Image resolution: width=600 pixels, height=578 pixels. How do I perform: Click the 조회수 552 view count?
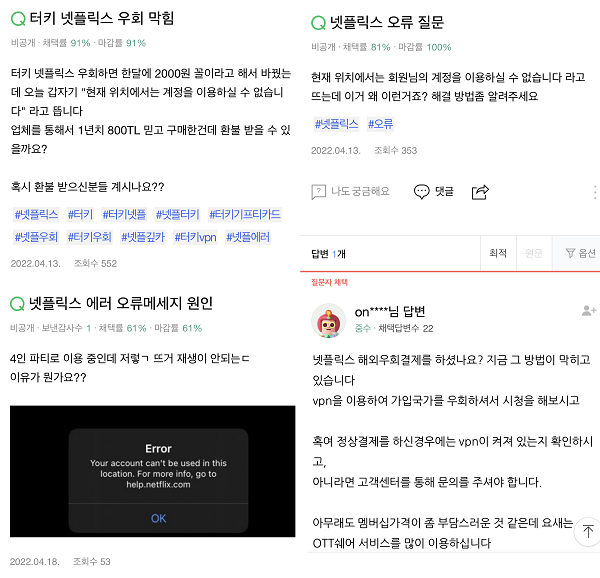point(95,264)
